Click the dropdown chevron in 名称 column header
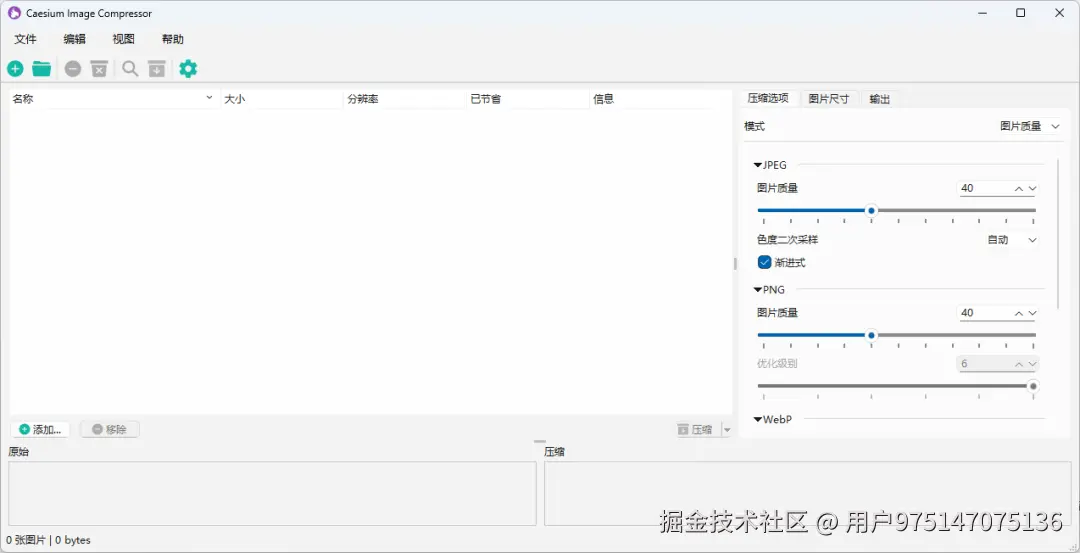 tap(209, 98)
